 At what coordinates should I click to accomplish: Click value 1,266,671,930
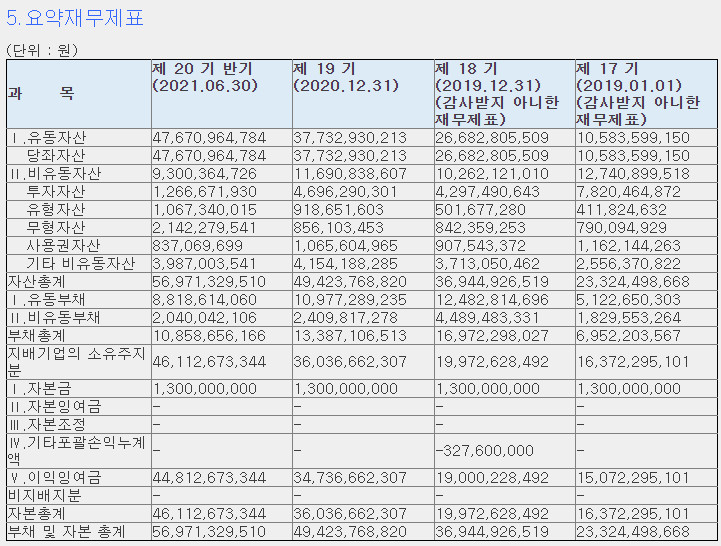pyautogui.click(x=205, y=192)
